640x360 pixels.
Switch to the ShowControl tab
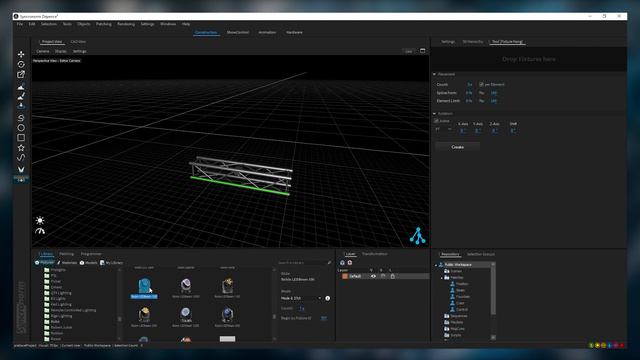(238, 32)
